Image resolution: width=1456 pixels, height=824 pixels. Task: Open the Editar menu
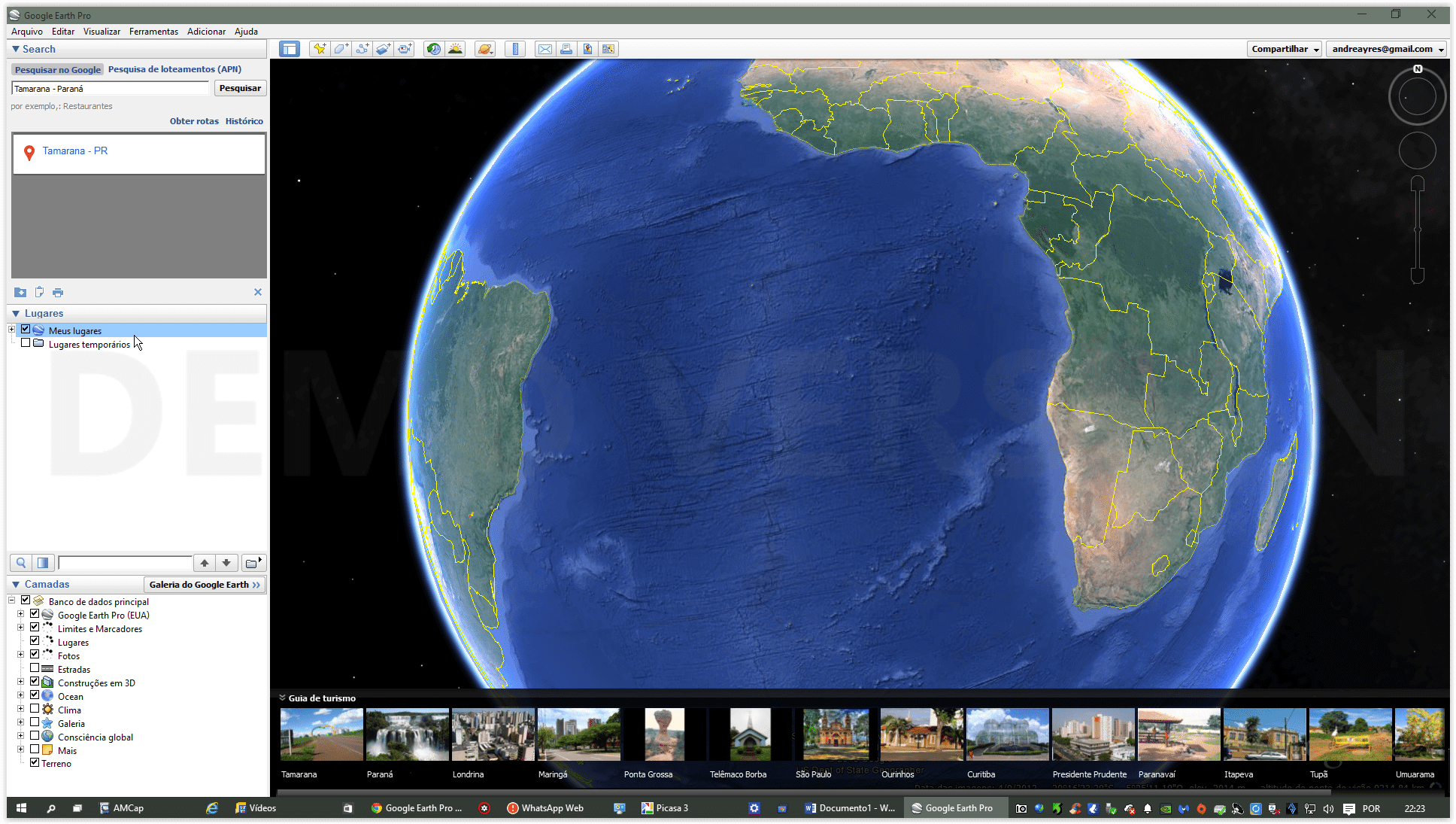pos(63,32)
